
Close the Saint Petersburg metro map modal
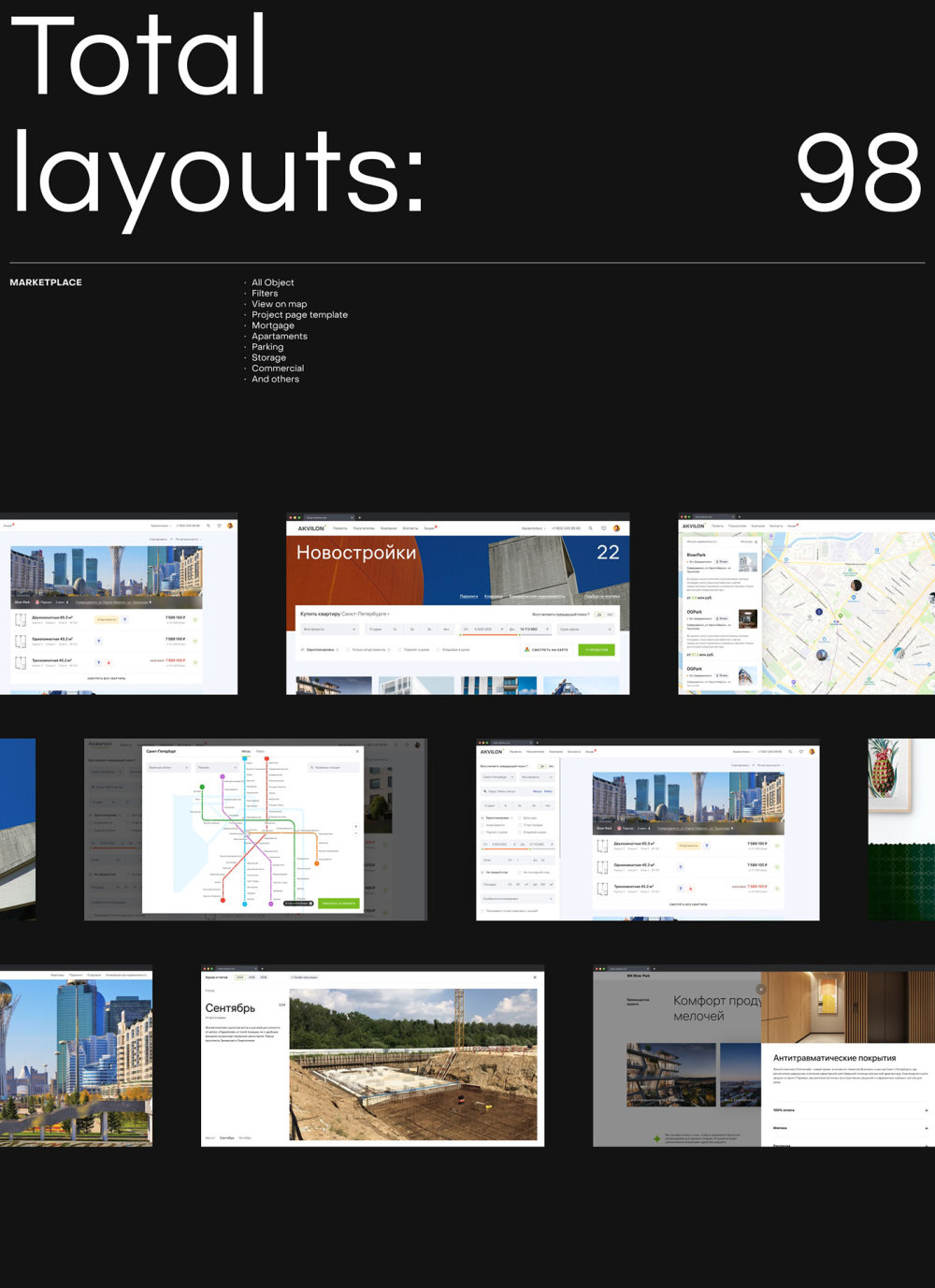point(357,751)
